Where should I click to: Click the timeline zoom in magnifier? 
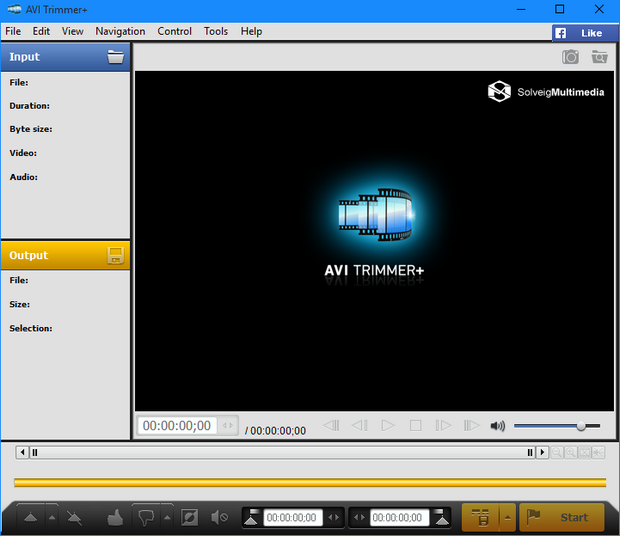[x=571, y=452]
